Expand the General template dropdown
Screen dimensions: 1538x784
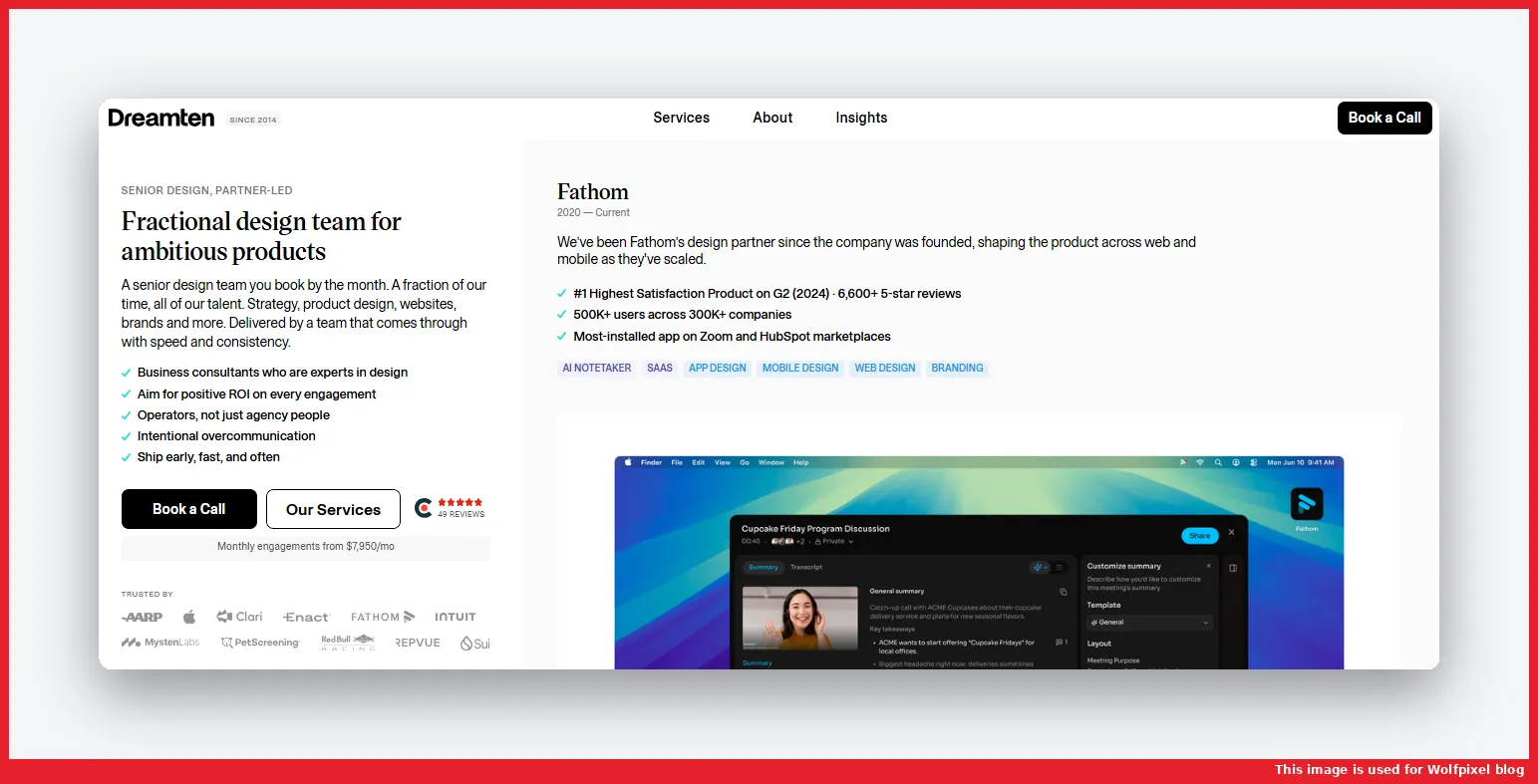tap(1149, 623)
